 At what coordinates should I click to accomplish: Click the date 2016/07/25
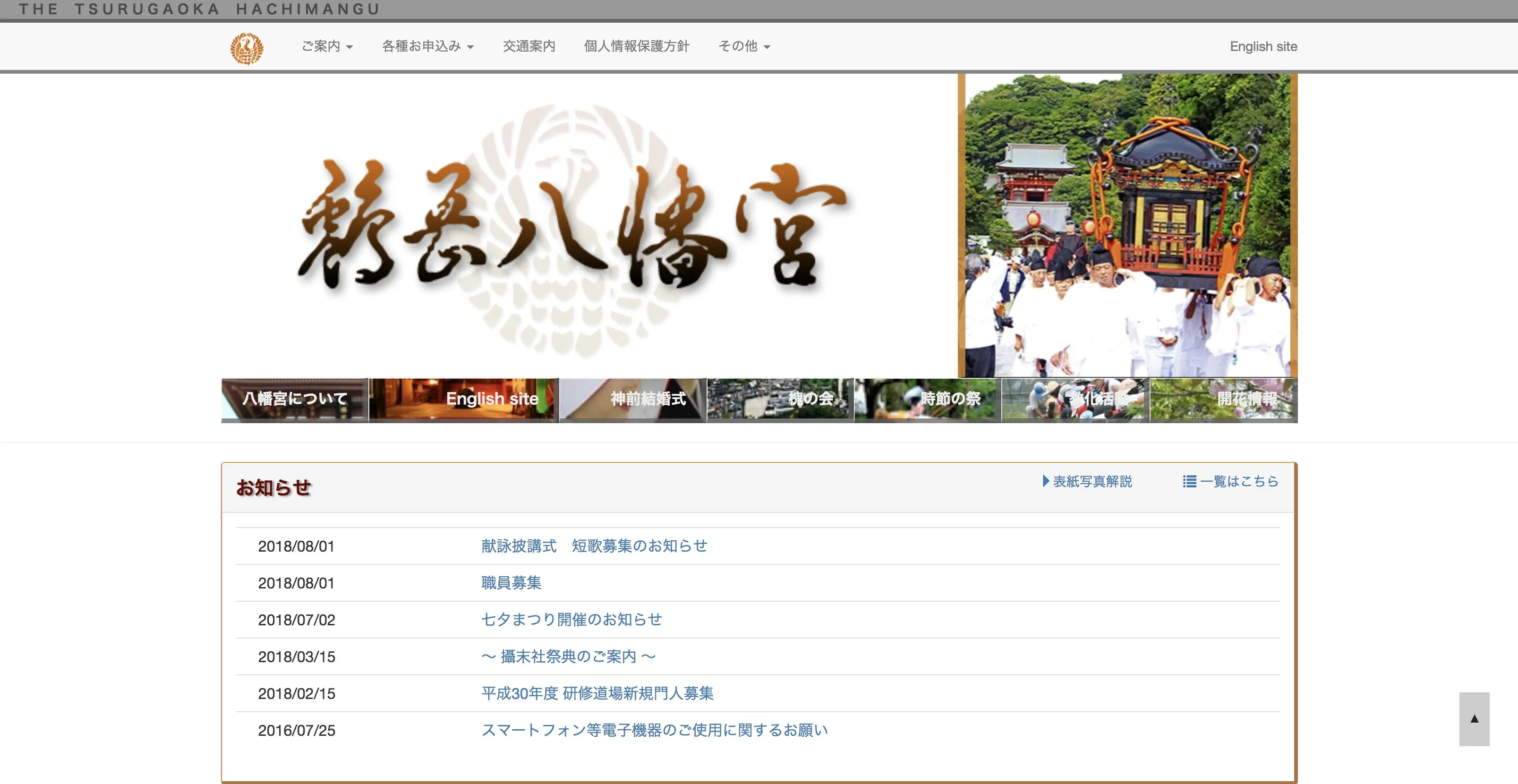click(297, 731)
